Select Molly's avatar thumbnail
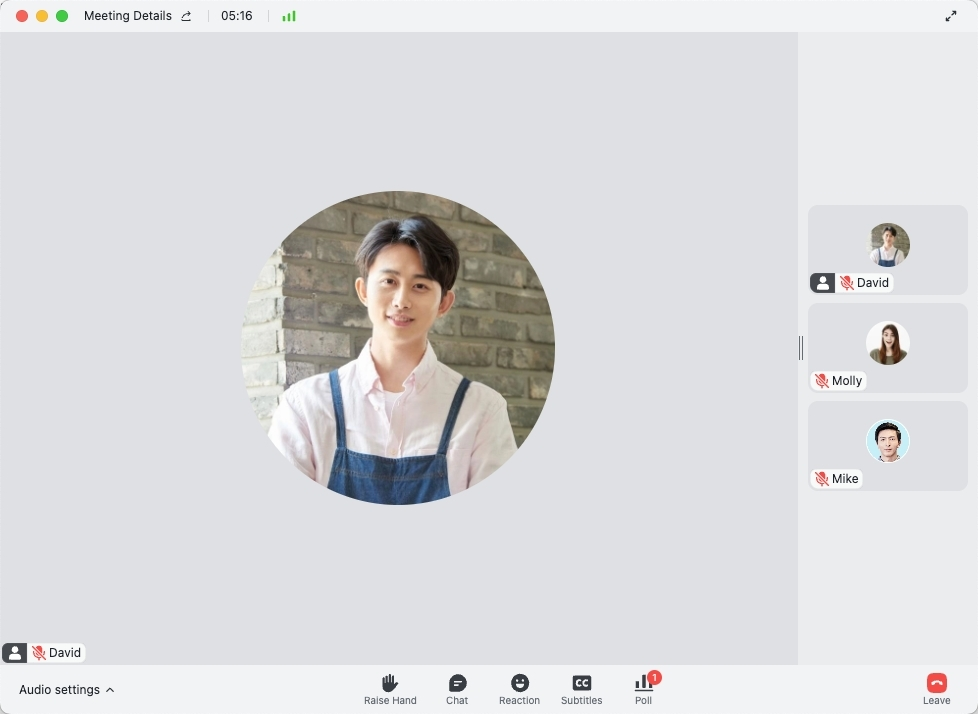Viewport: 978px width, 714px height. coord(888,342)
